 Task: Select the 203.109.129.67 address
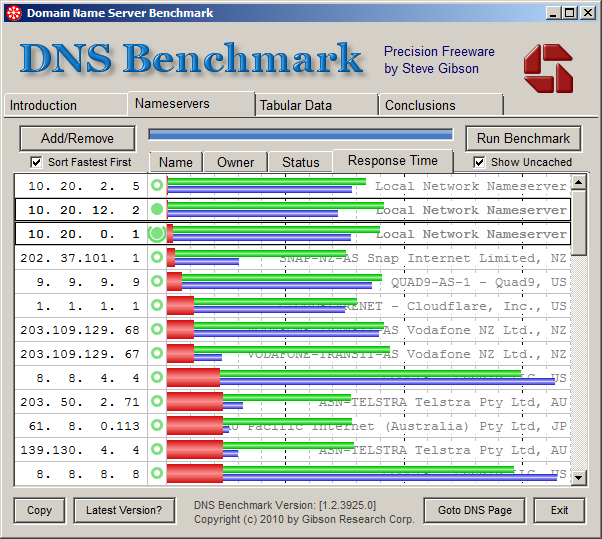coord(80,354)
